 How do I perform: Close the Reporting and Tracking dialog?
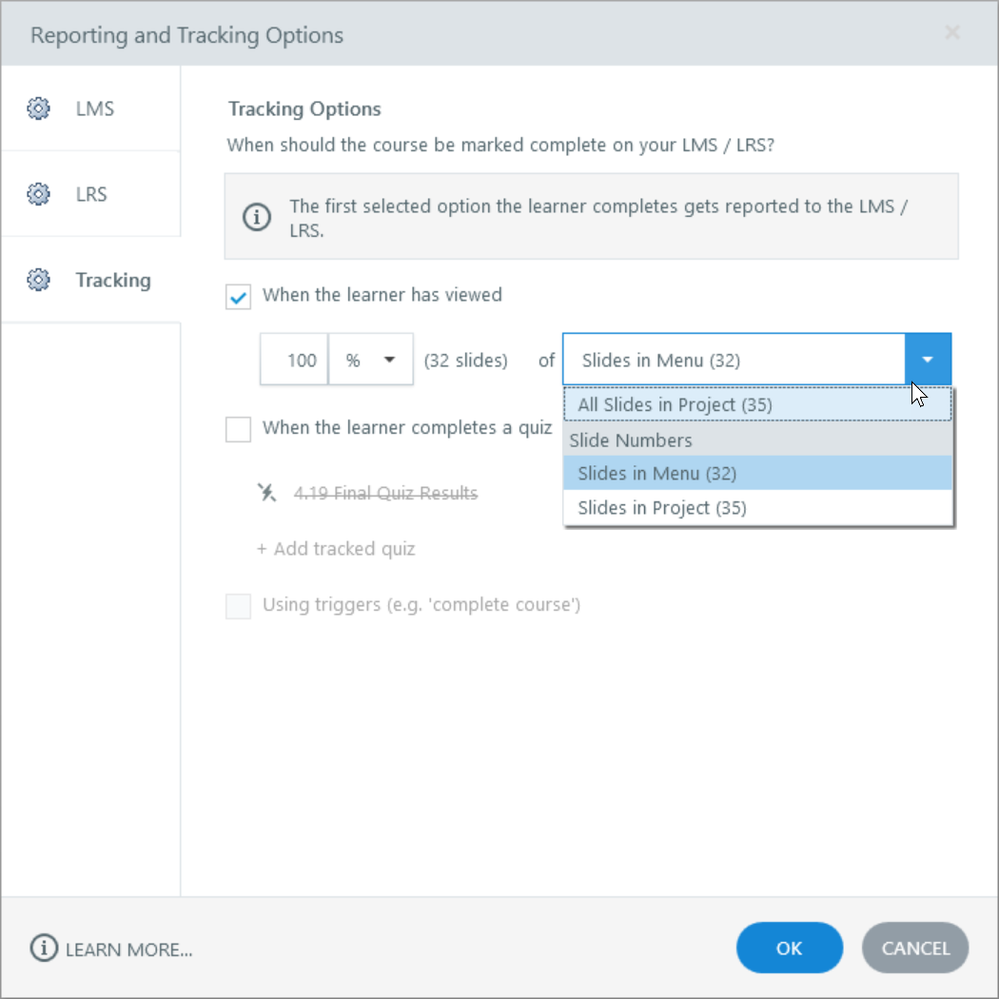click(952, 33)
